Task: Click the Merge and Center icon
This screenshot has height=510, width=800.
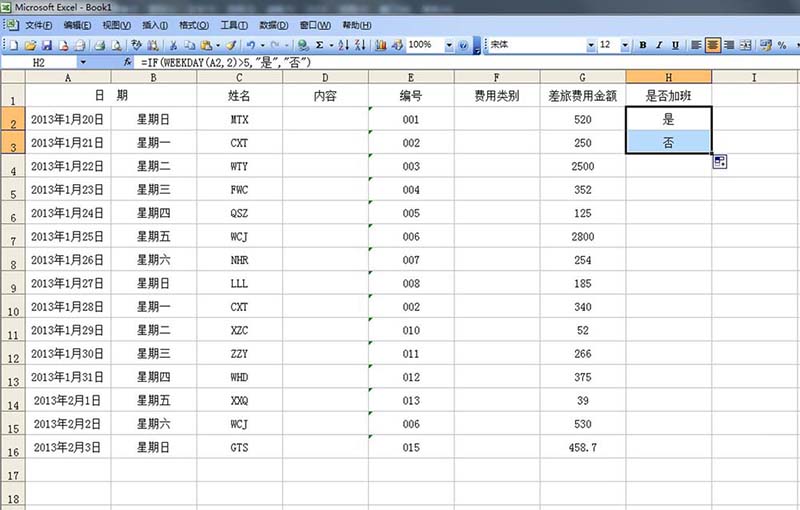Action: pyautogui.click(x=745, y=45)
